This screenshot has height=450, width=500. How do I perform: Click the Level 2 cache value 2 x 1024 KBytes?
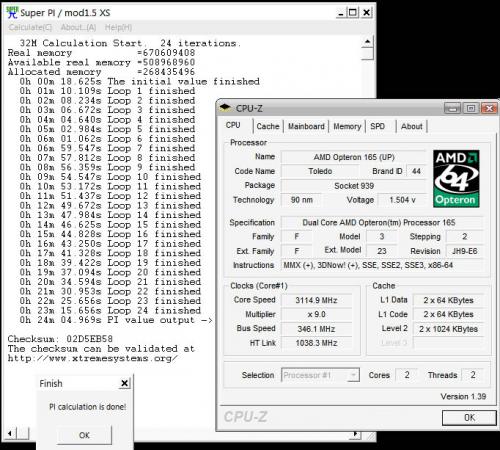coord(448,329)
